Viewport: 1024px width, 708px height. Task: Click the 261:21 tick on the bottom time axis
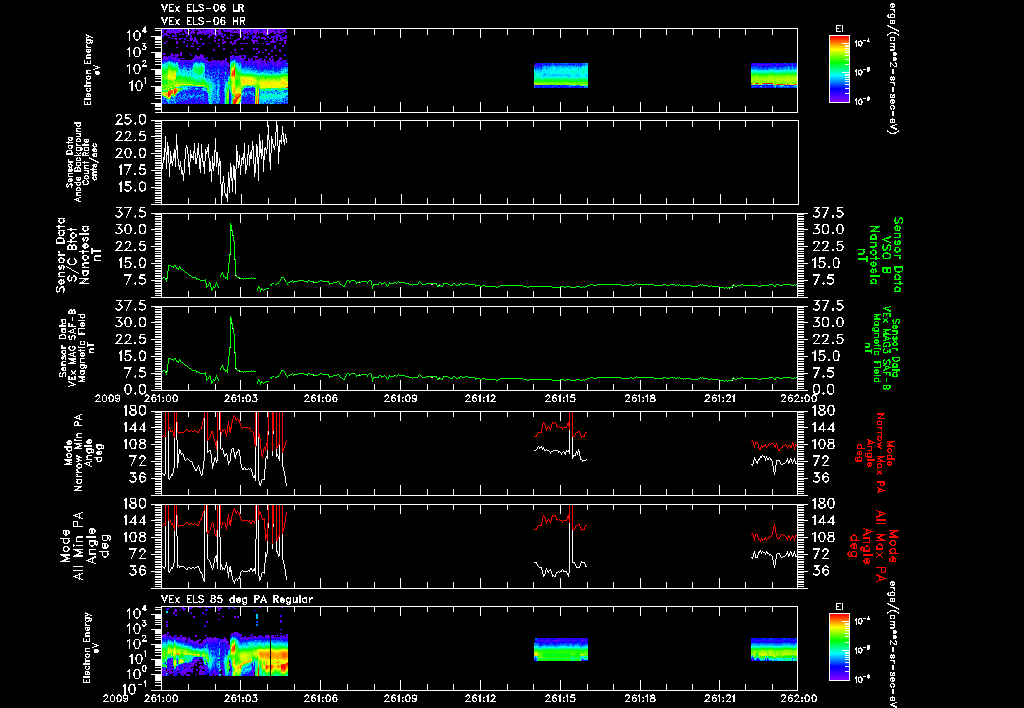click(720, 698)
